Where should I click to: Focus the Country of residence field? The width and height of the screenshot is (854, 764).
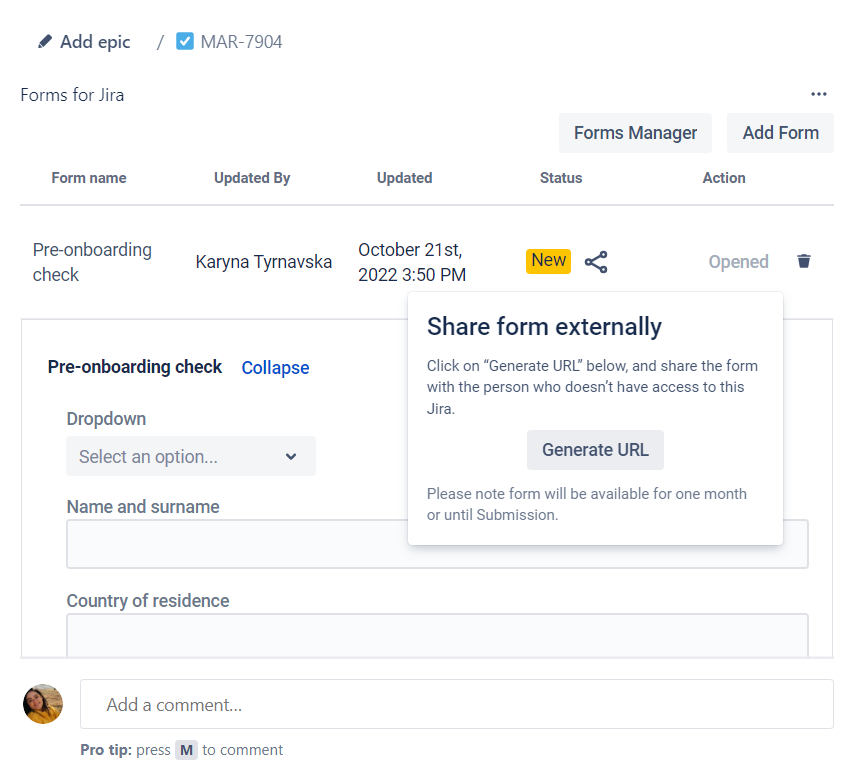437,637
